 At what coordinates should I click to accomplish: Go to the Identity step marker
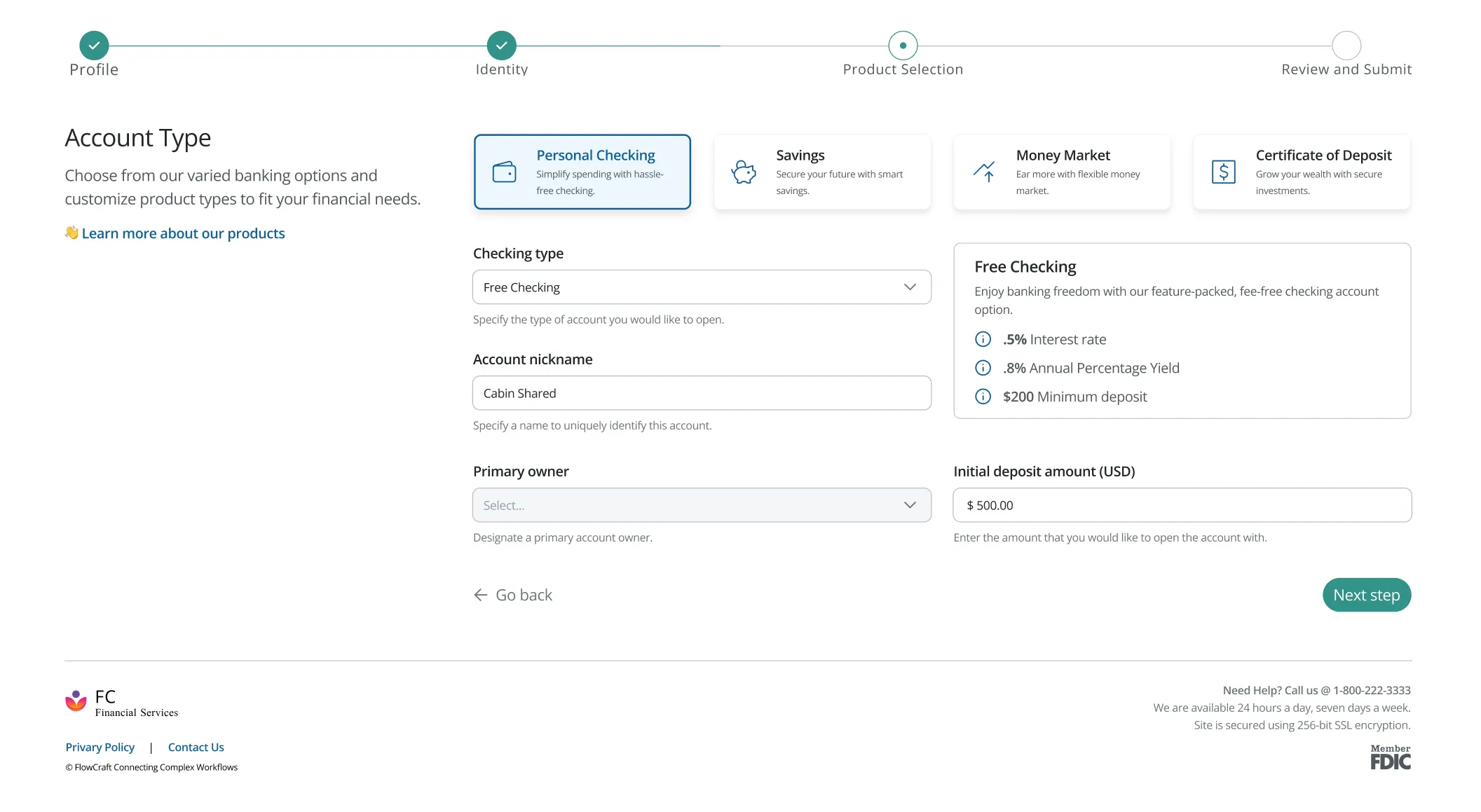click(x=501, y=46)
